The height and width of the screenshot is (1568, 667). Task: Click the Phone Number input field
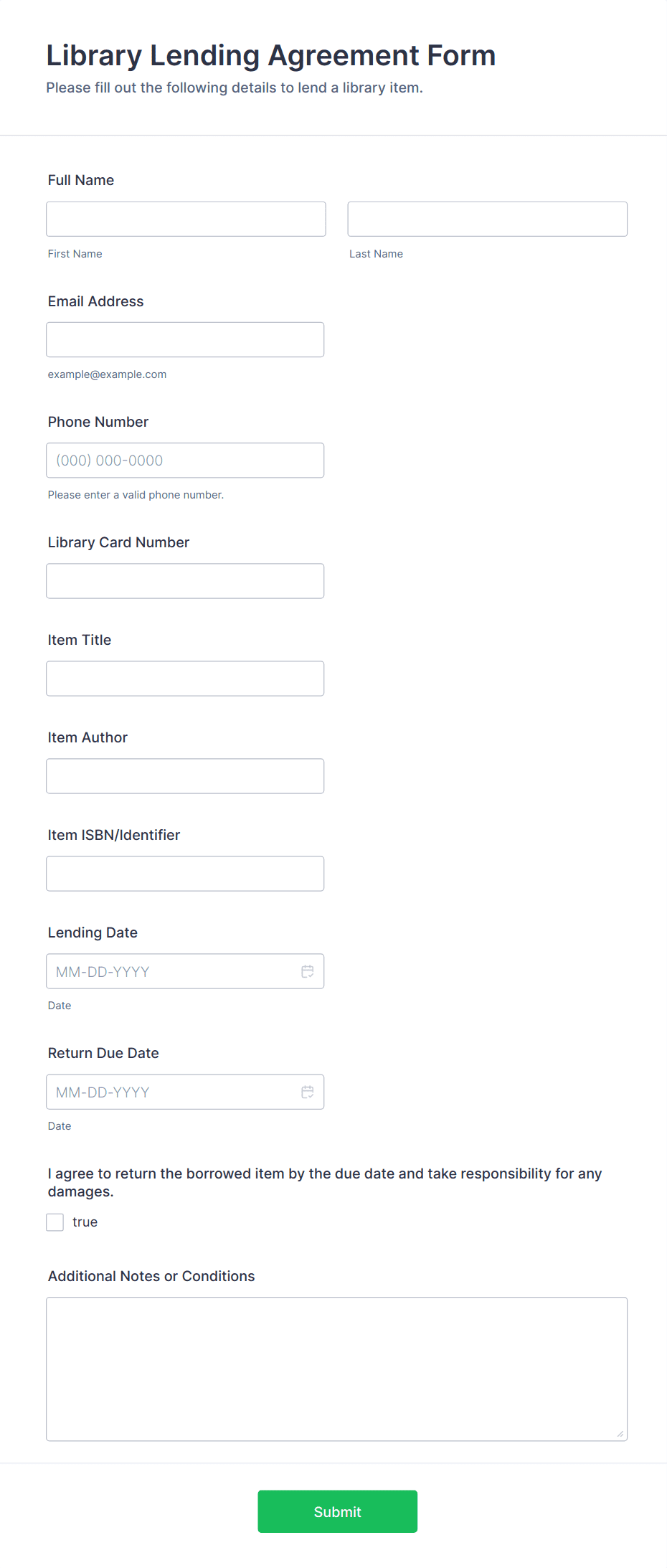click(185, 460)
